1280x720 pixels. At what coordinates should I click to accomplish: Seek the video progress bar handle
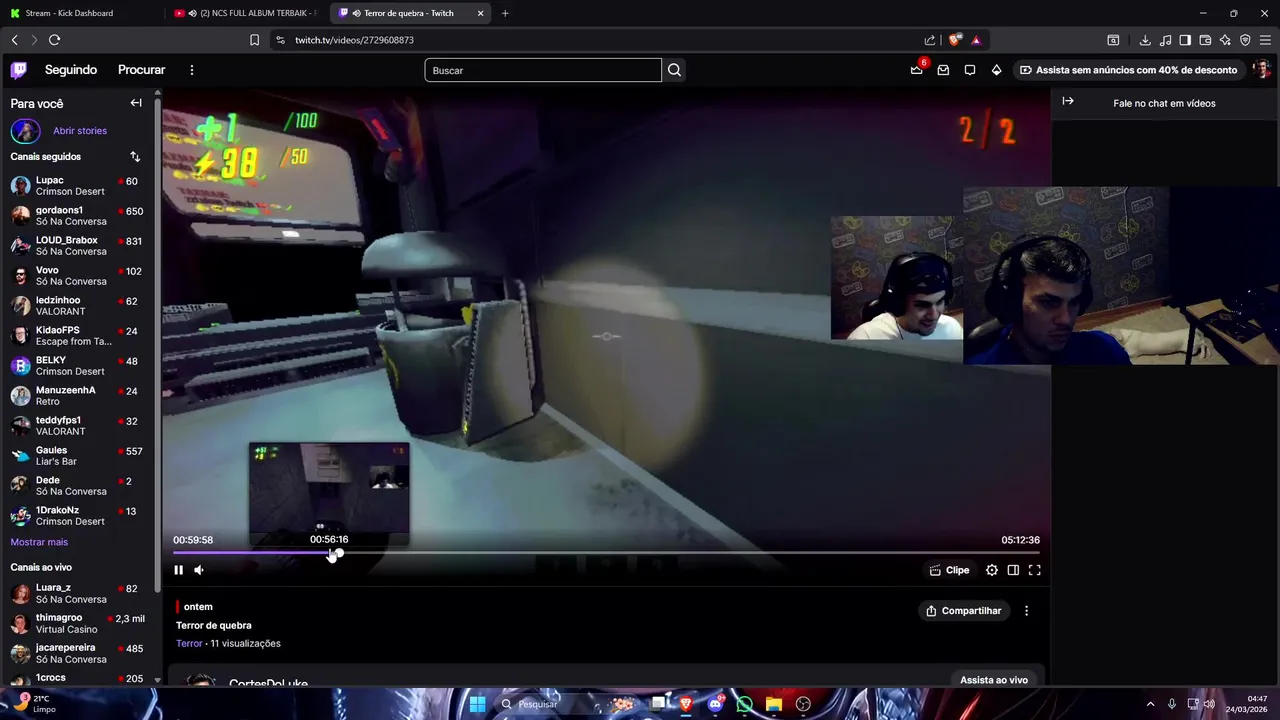coord(338,553)
